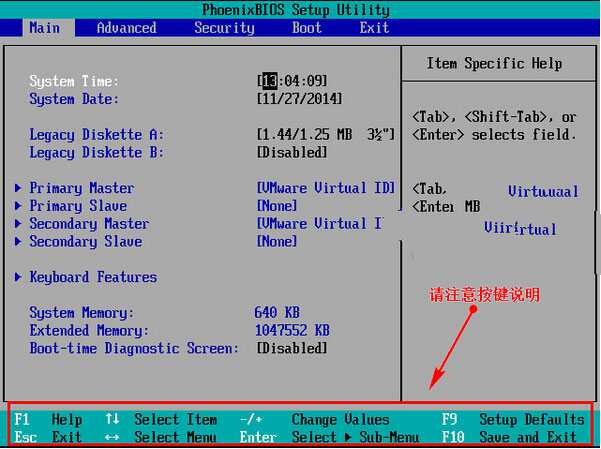Select the Boot tab
601x449 pixels.
pos(307,28)
